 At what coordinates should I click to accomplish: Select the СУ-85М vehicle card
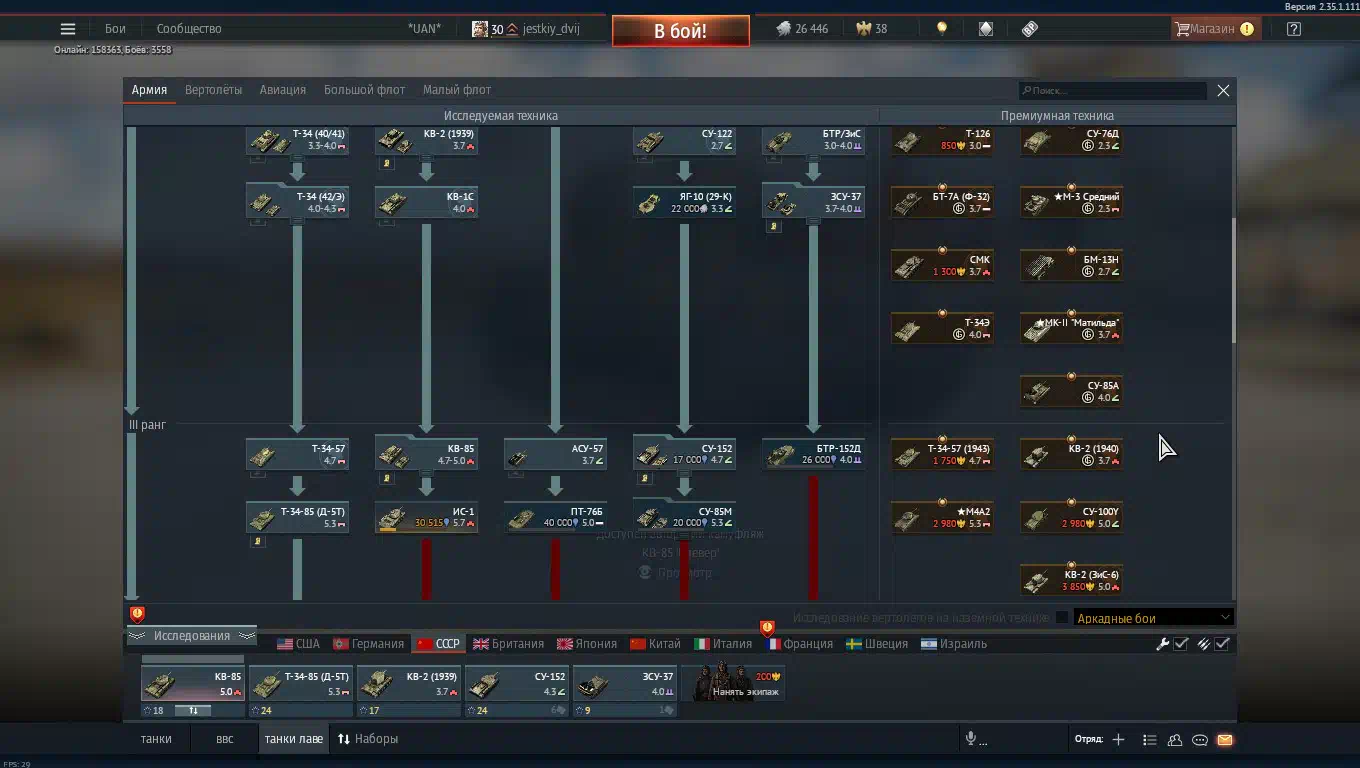click(x=685, y=517)
